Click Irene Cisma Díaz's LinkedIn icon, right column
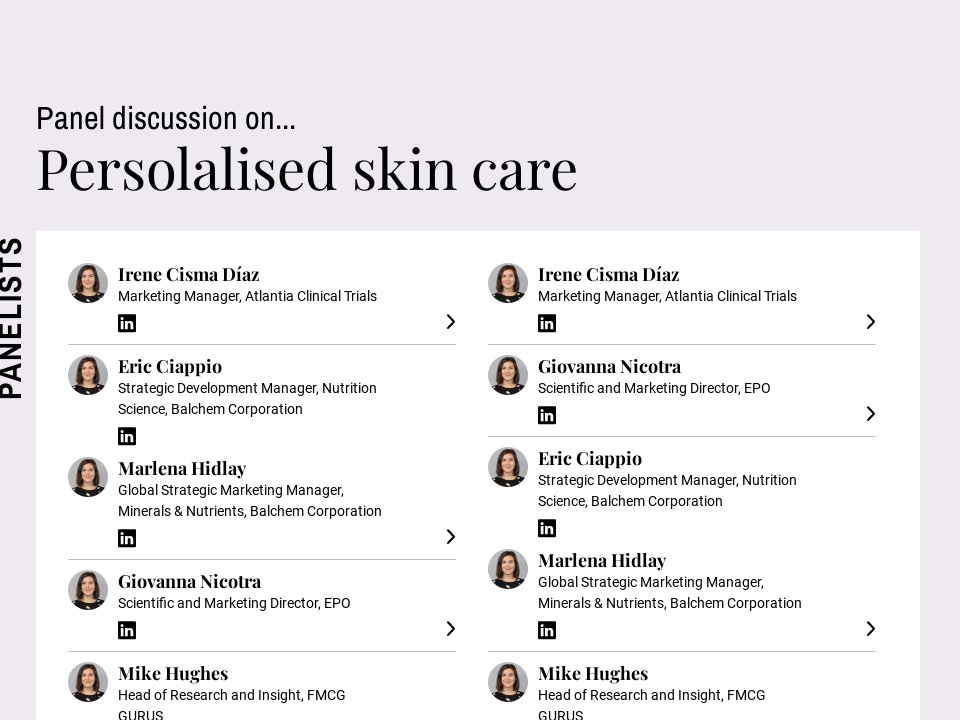 pos(547,323)
